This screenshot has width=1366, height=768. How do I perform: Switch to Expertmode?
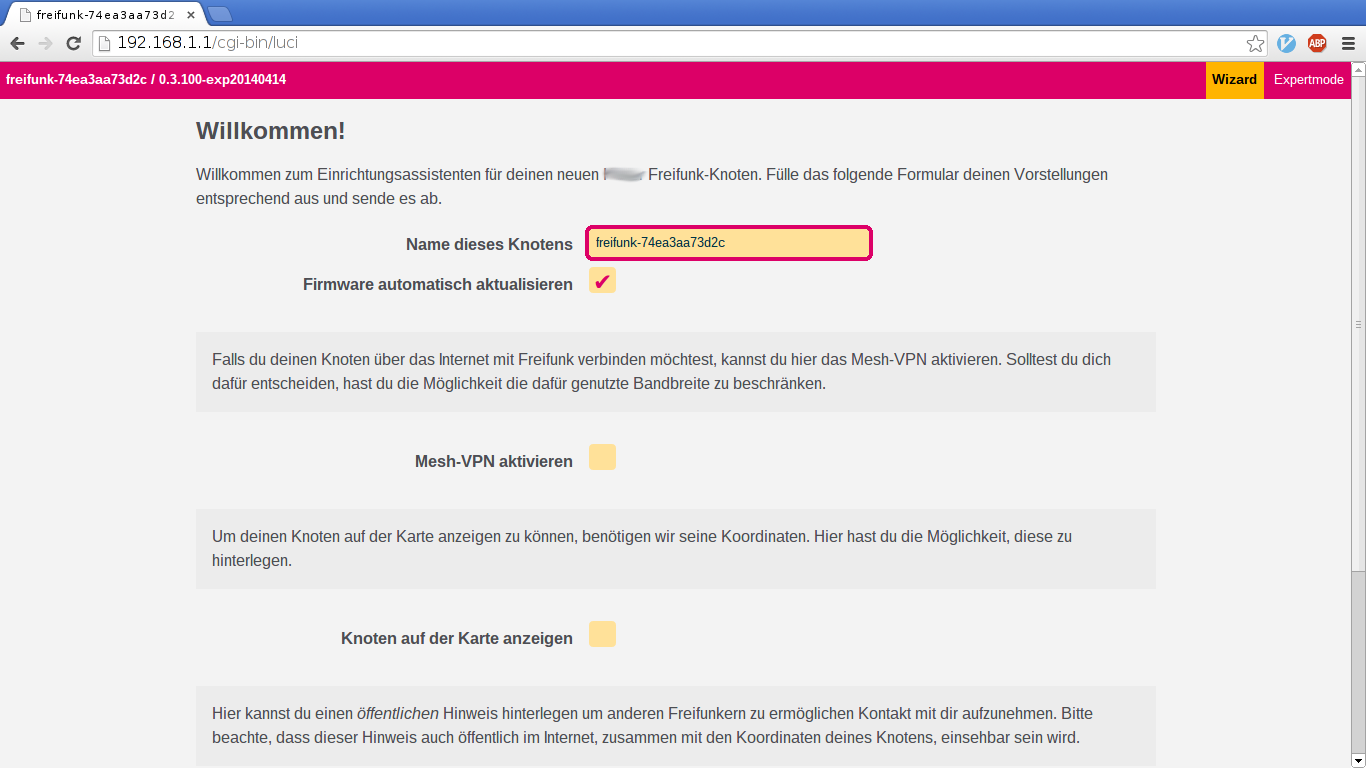[1308, 80]
